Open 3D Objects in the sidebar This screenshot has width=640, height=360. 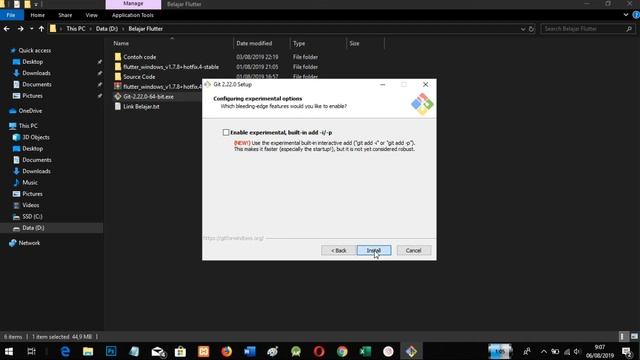(36, 138)
